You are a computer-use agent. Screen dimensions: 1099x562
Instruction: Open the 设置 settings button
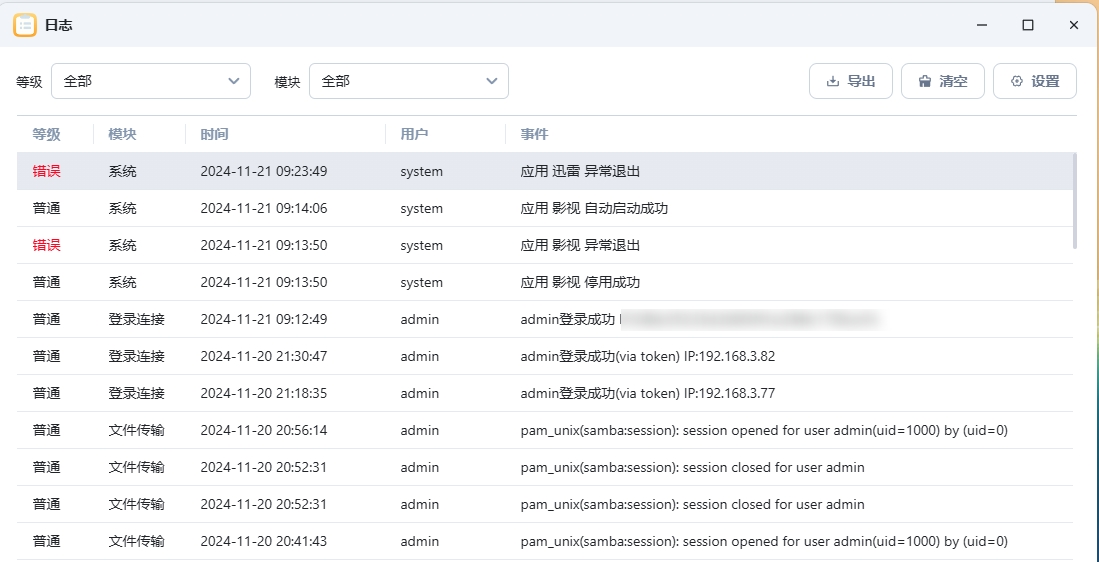[x=1035, y=81]
